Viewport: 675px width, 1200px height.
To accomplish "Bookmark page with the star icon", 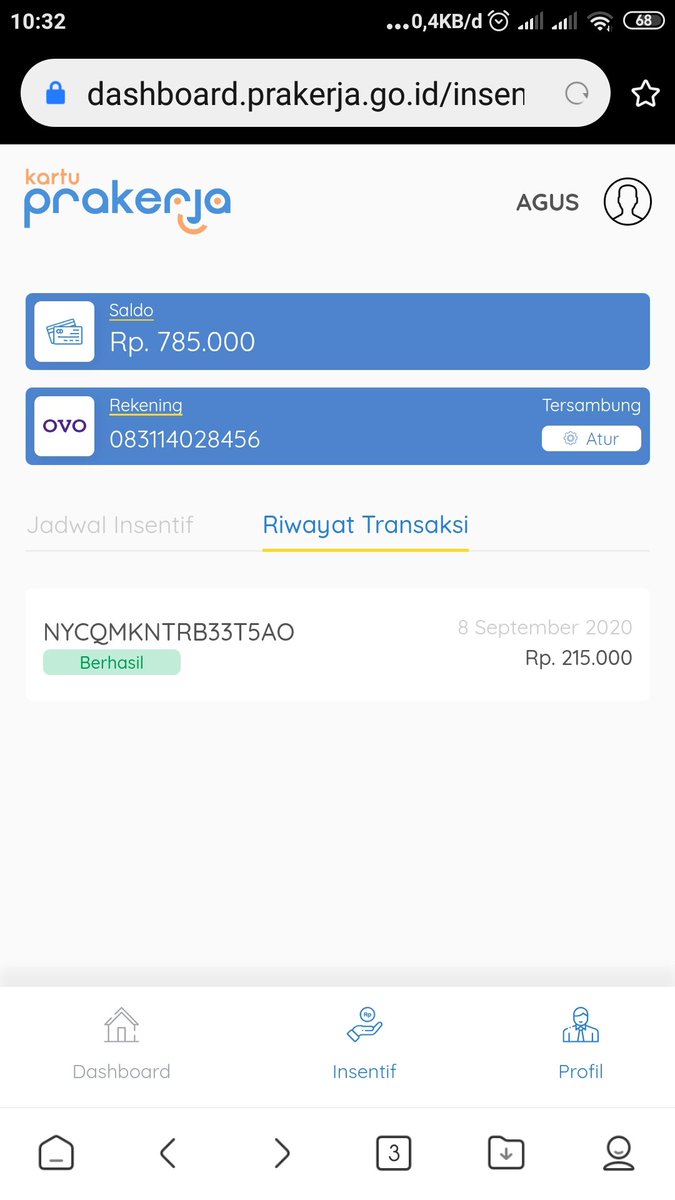I will point(646,93).
